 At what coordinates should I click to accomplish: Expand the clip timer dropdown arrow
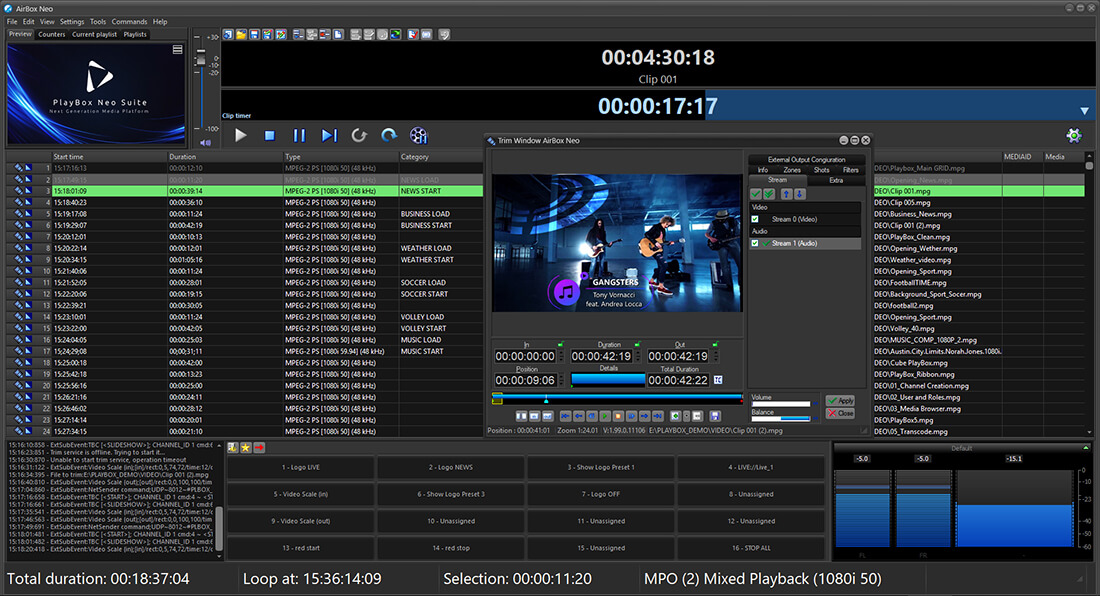[1085, 111]
